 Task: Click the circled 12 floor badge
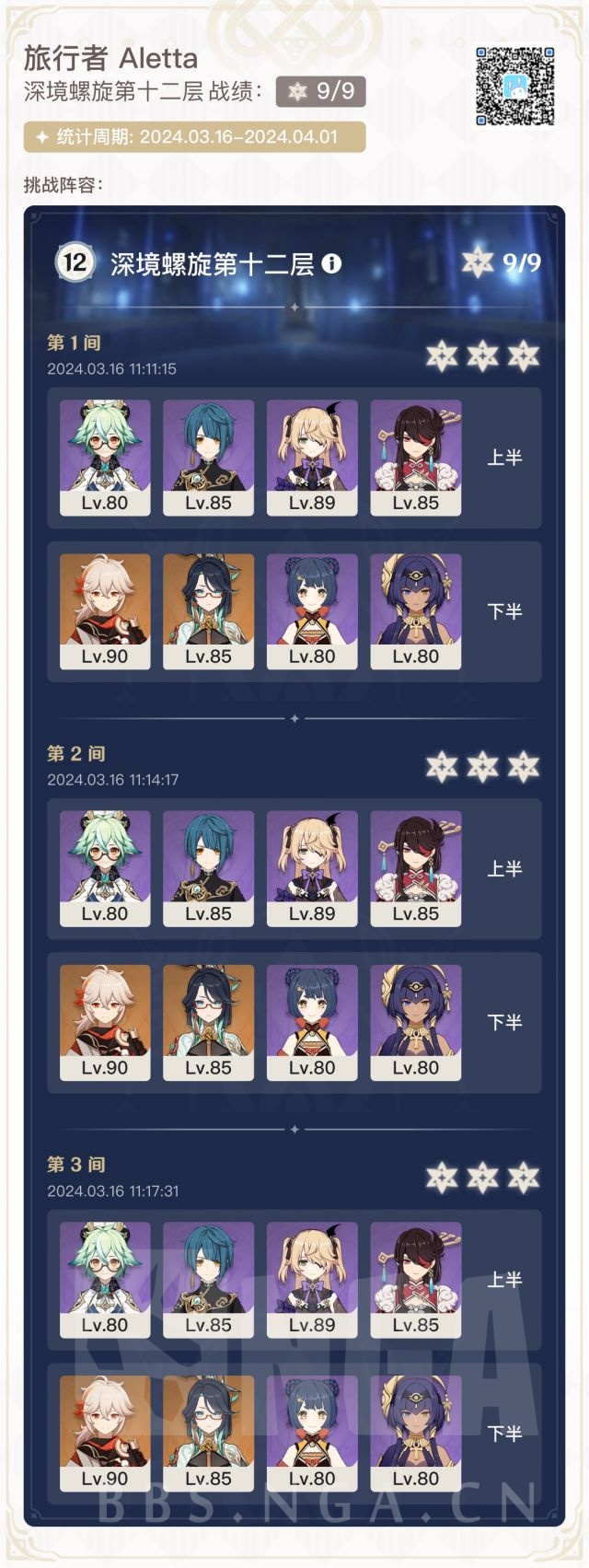point(74,262)
